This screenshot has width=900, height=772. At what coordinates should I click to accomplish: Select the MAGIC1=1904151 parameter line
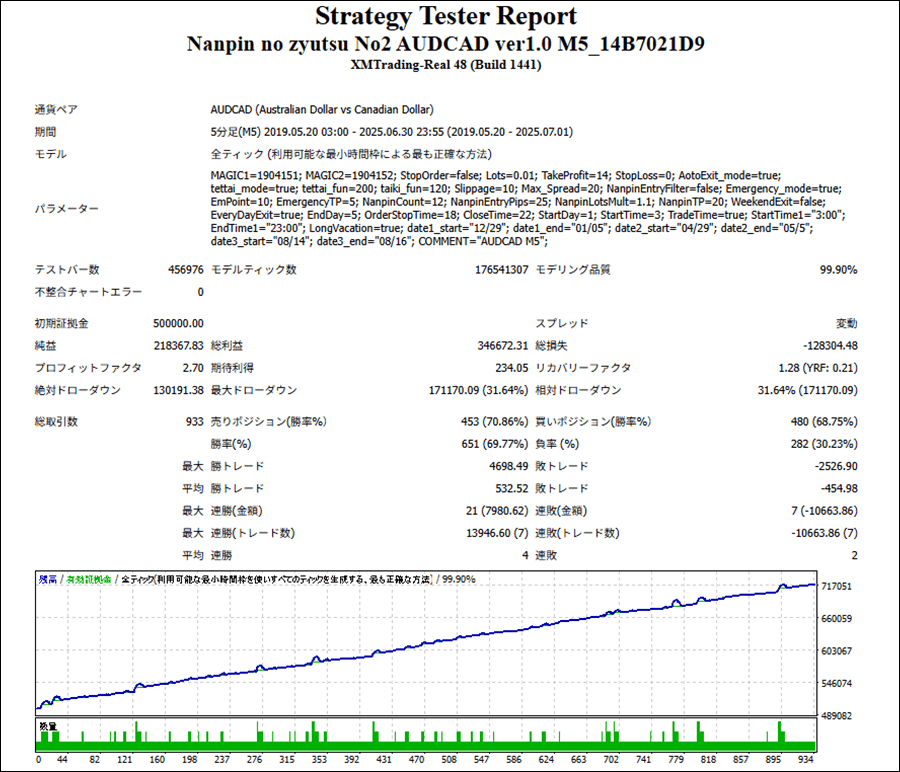coord(496,176)
